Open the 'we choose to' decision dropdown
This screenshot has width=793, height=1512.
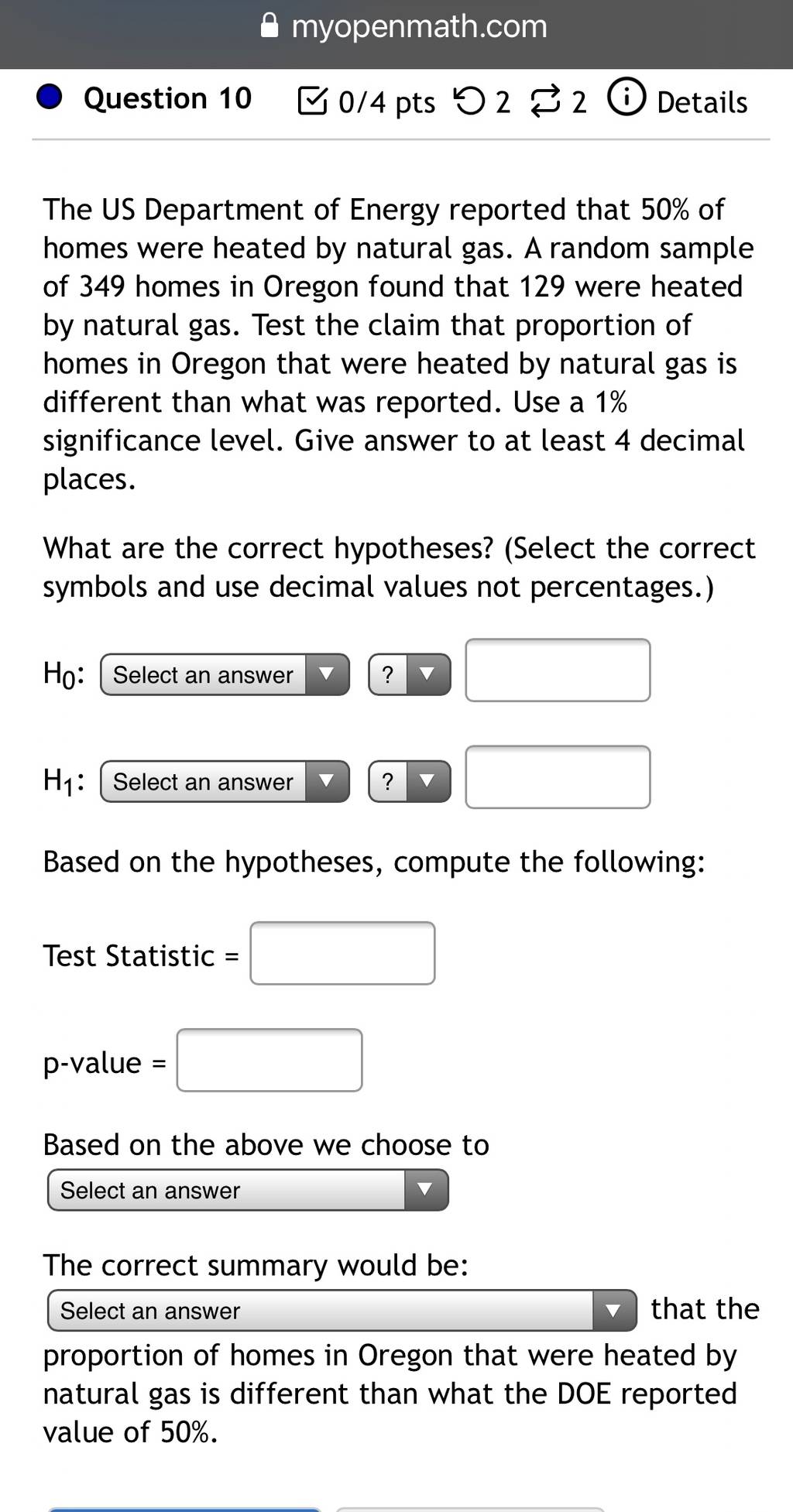248,1190
